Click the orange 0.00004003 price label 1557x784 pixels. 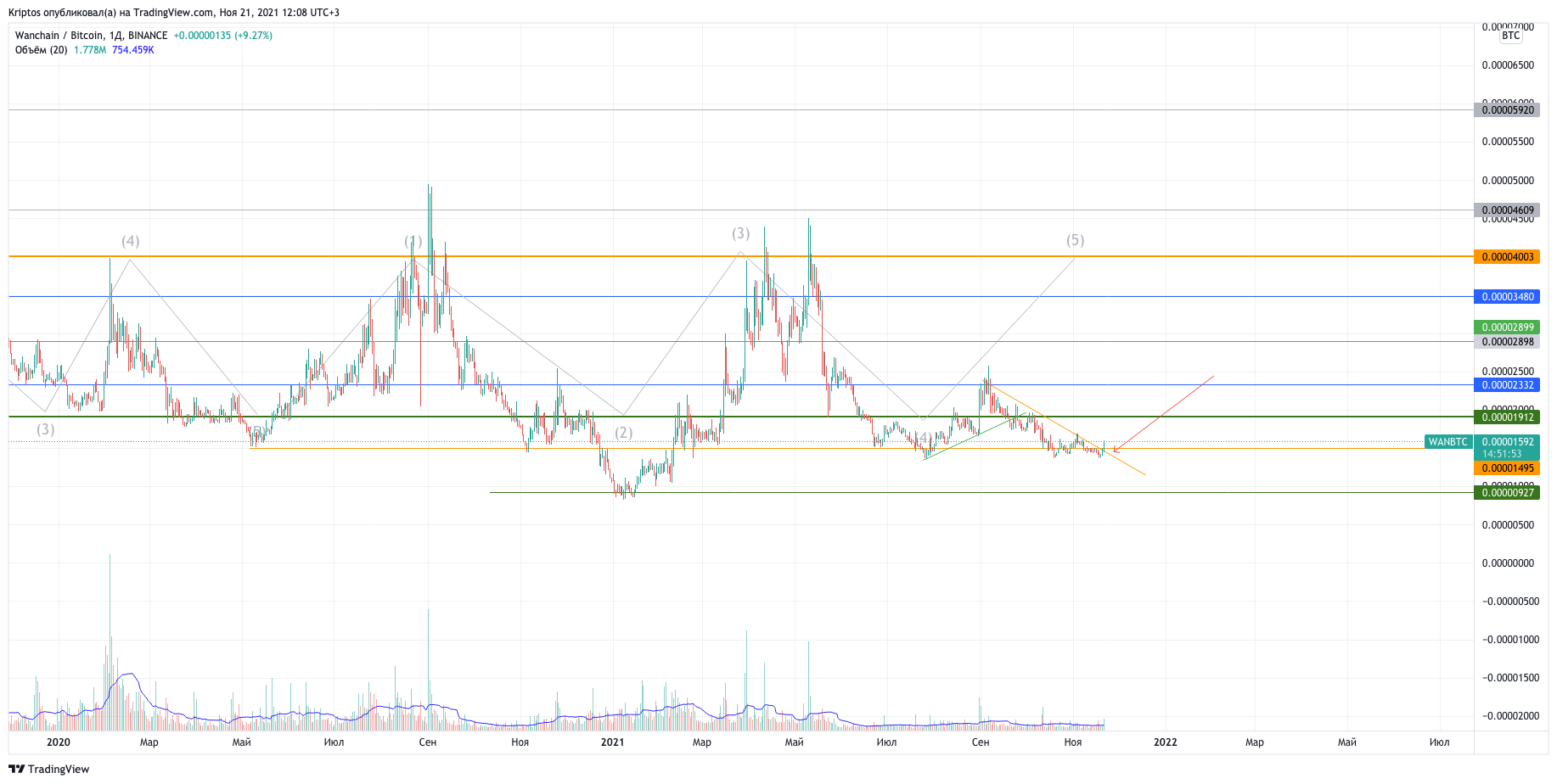pos(1508,257)
